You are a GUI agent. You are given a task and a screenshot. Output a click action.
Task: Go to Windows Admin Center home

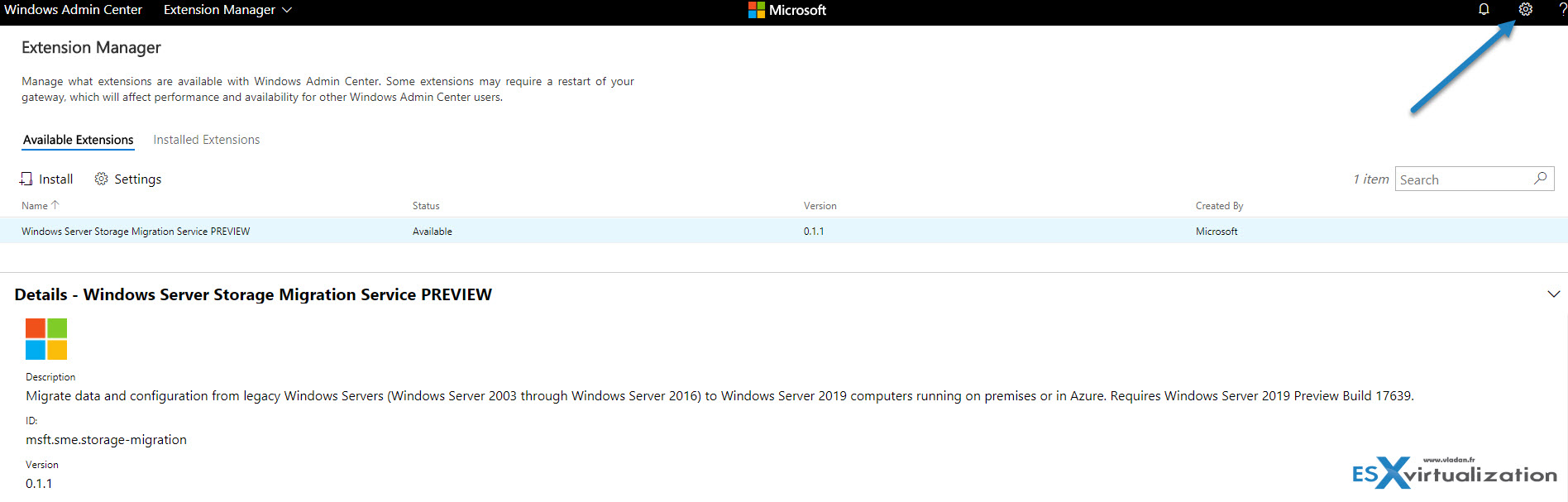click(74, 10)
